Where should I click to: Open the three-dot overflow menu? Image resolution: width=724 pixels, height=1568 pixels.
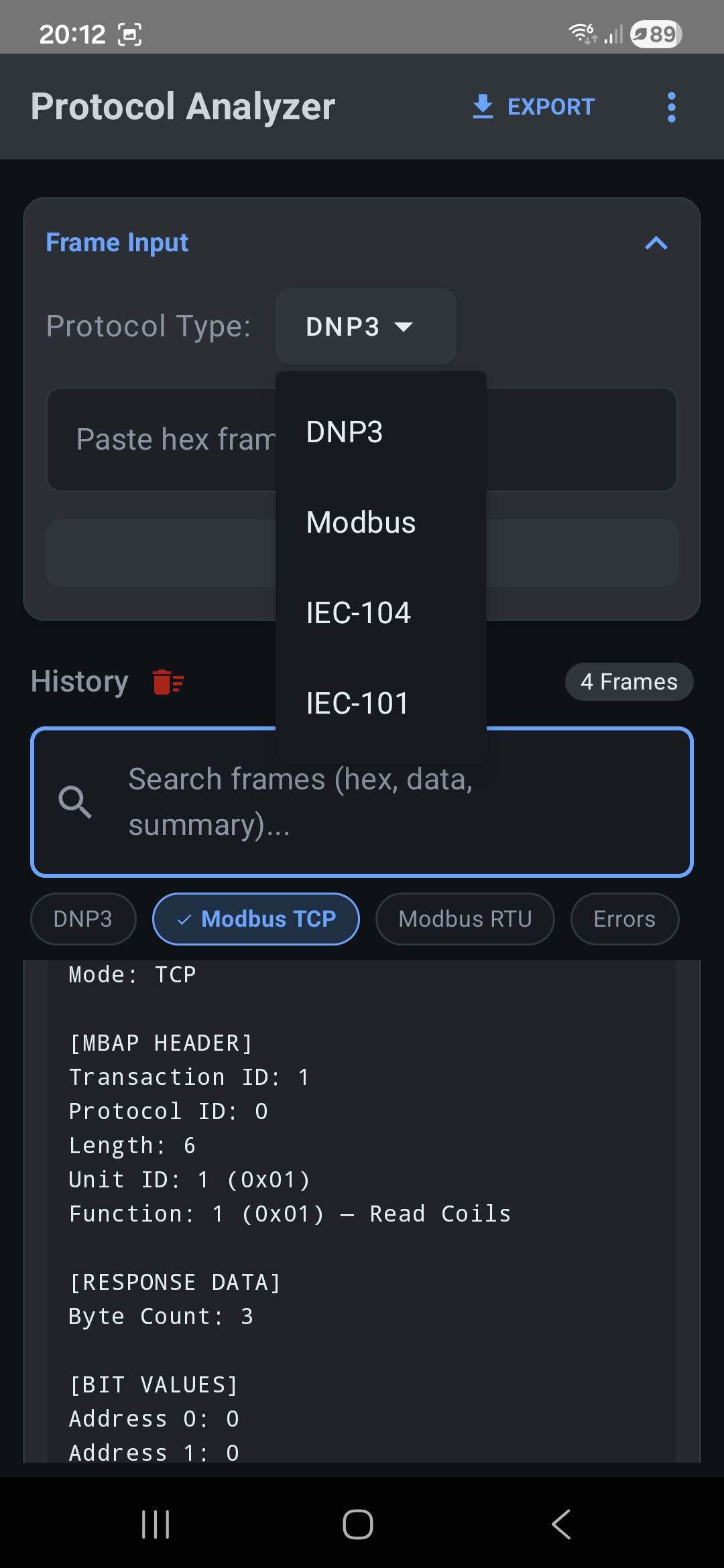[x=670, y=106]
